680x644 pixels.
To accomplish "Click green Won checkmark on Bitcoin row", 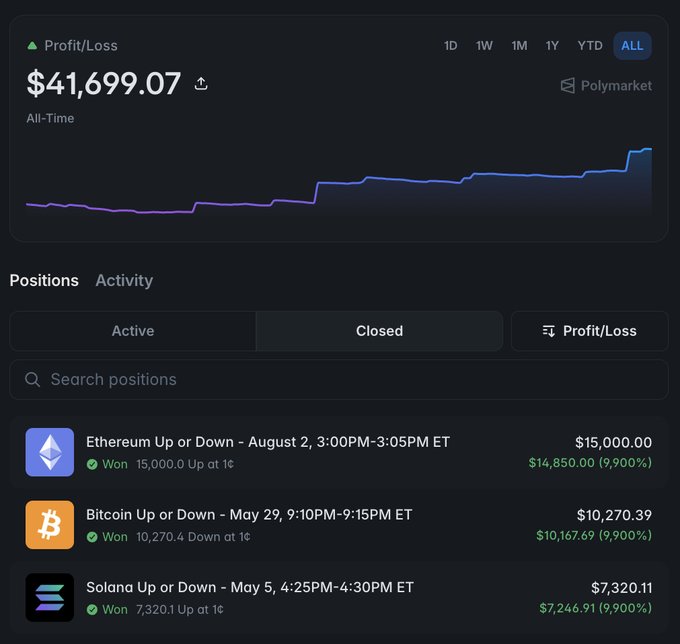I will pos(92,537).
